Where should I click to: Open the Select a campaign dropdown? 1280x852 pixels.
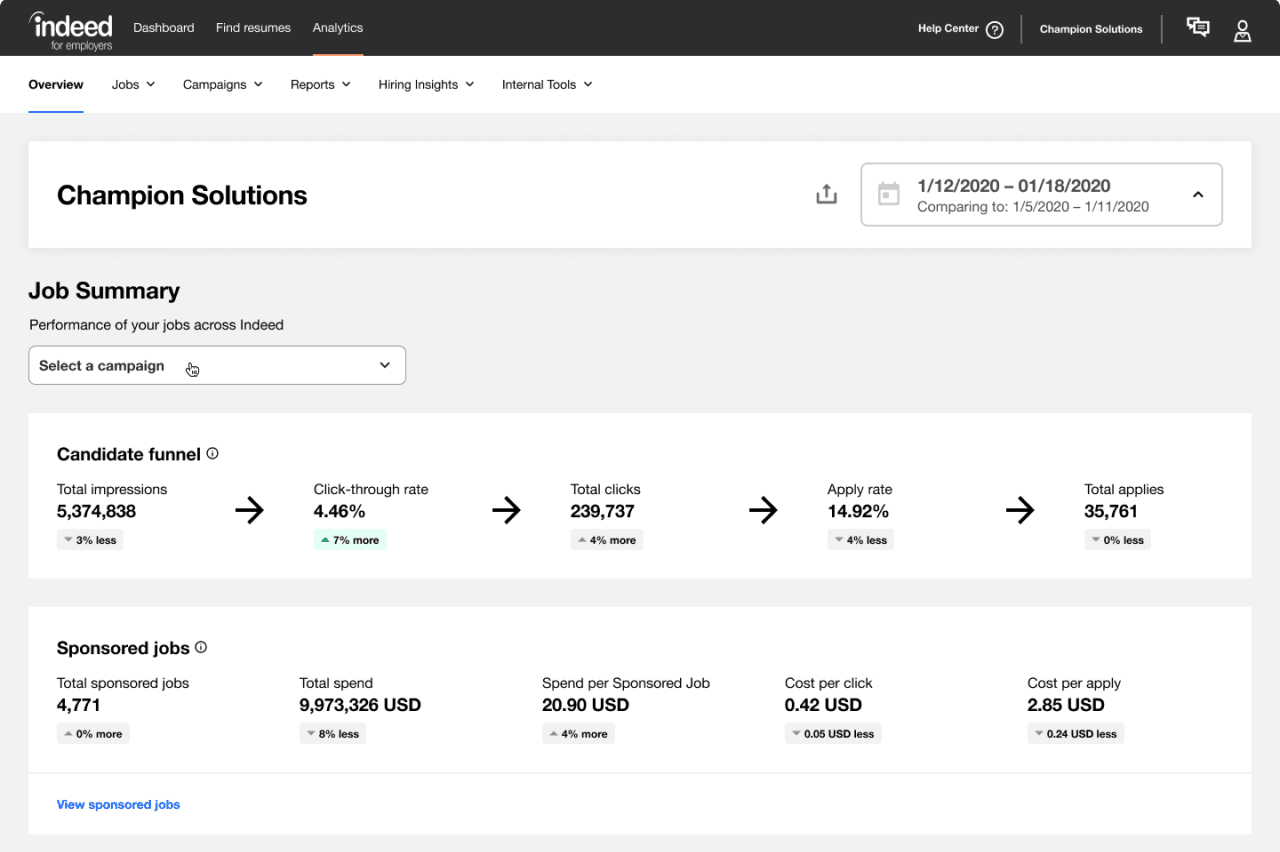[217, 365]
